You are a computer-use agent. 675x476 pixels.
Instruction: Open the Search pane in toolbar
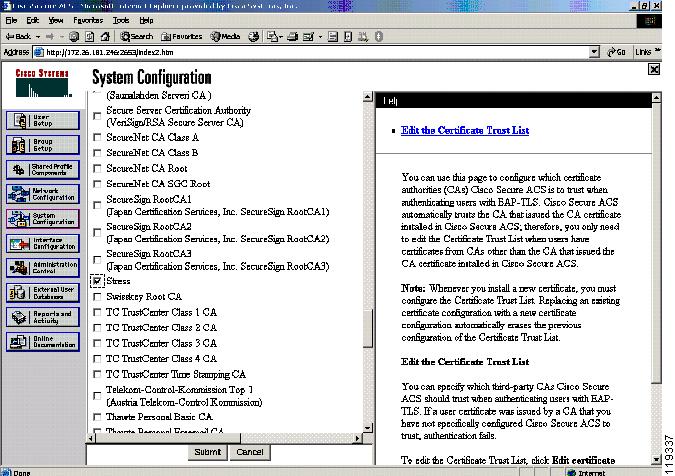[136, 37]
